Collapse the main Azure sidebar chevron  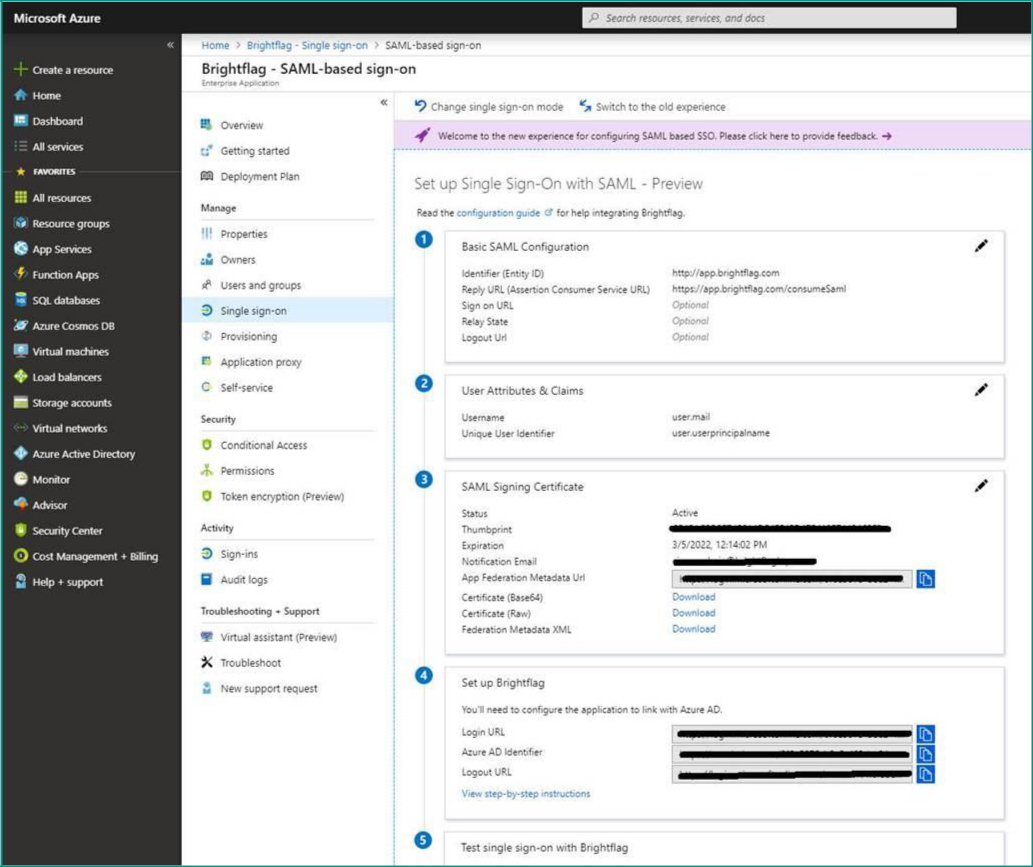tap(170, 45)
